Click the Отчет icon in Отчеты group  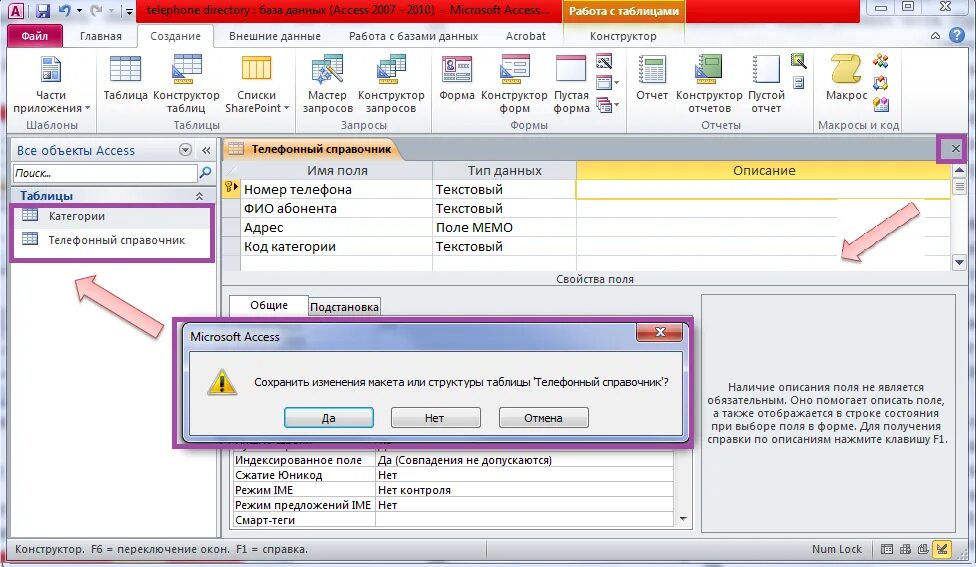pos(652,78)
